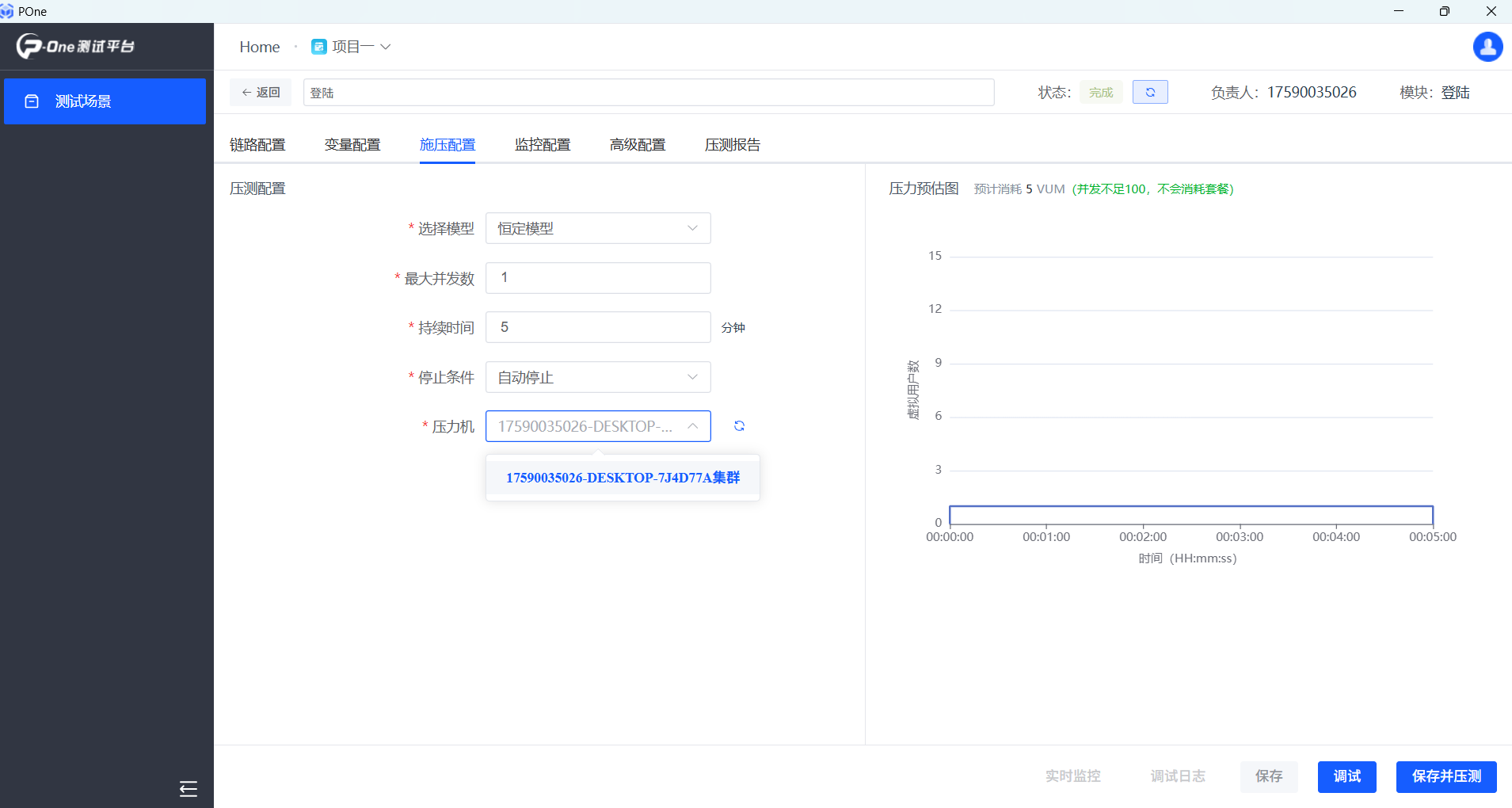The height and width of the screenshot is (808, 1512).
Task: Collapse sidebar with the menu fold icon
Action: [188, 788]
